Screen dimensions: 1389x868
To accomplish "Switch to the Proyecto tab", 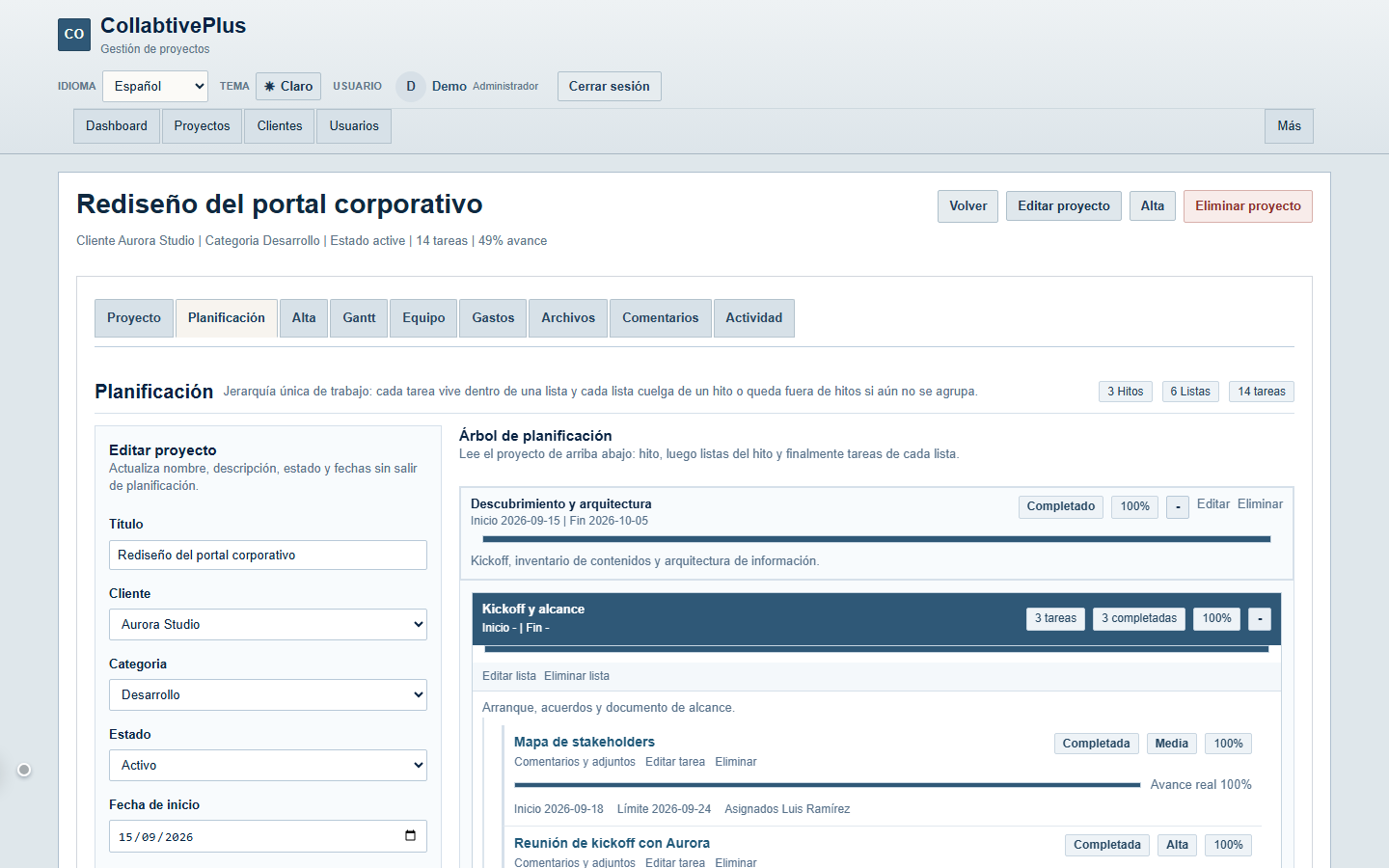I will 134,318.
